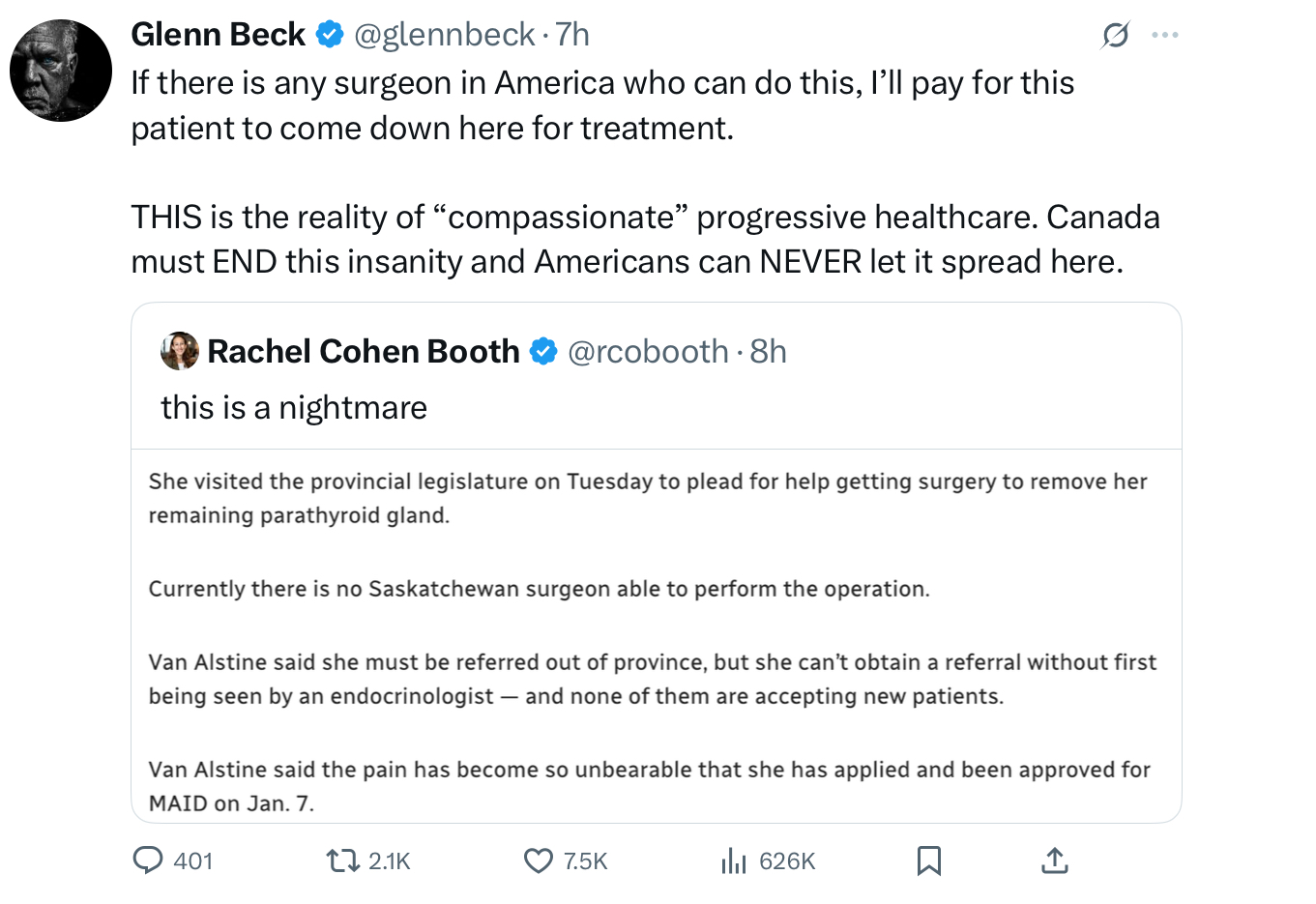This screenshot has width=1316, height=904.
Task: Click the reply comment icon
Action: (148, 860)
